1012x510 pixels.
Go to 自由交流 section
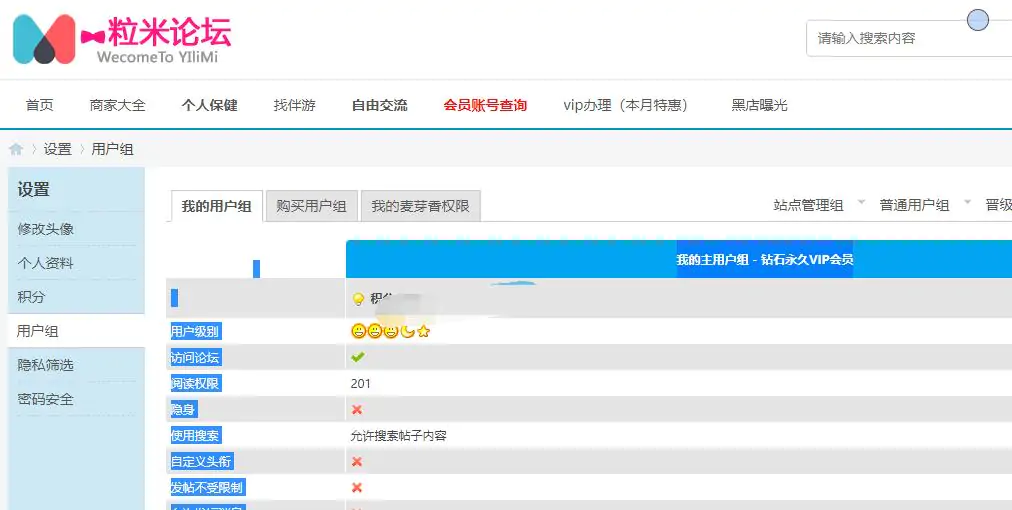click(380, 105)
